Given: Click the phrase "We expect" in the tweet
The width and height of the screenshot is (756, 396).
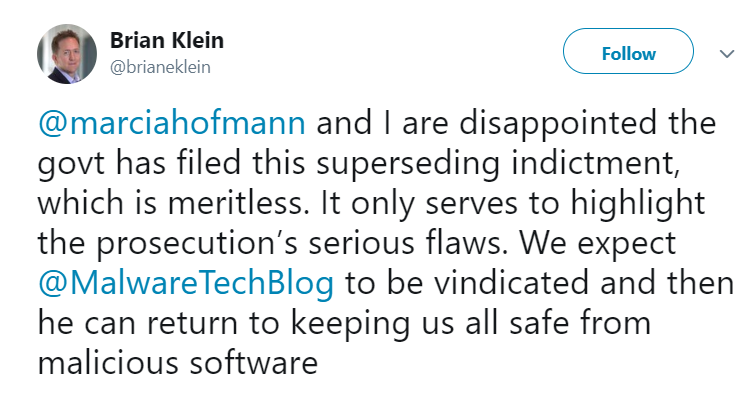Looking at the screenshot, I should coord(597,244).
